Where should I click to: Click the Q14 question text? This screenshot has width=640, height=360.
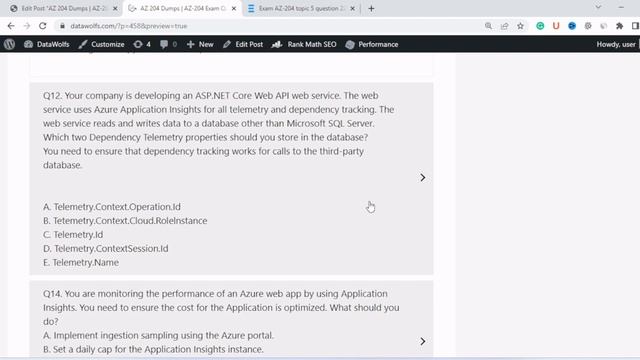[221, 307]
